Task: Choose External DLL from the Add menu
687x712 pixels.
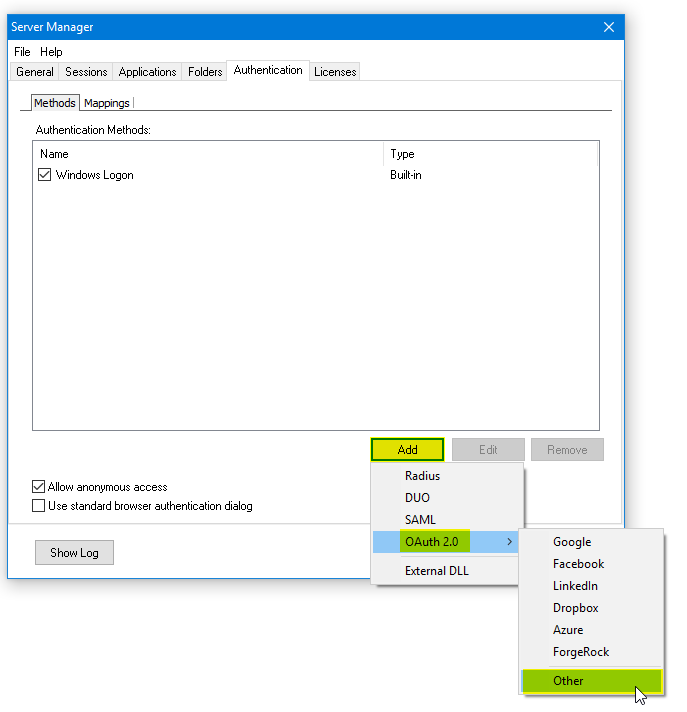Action: 445,571
